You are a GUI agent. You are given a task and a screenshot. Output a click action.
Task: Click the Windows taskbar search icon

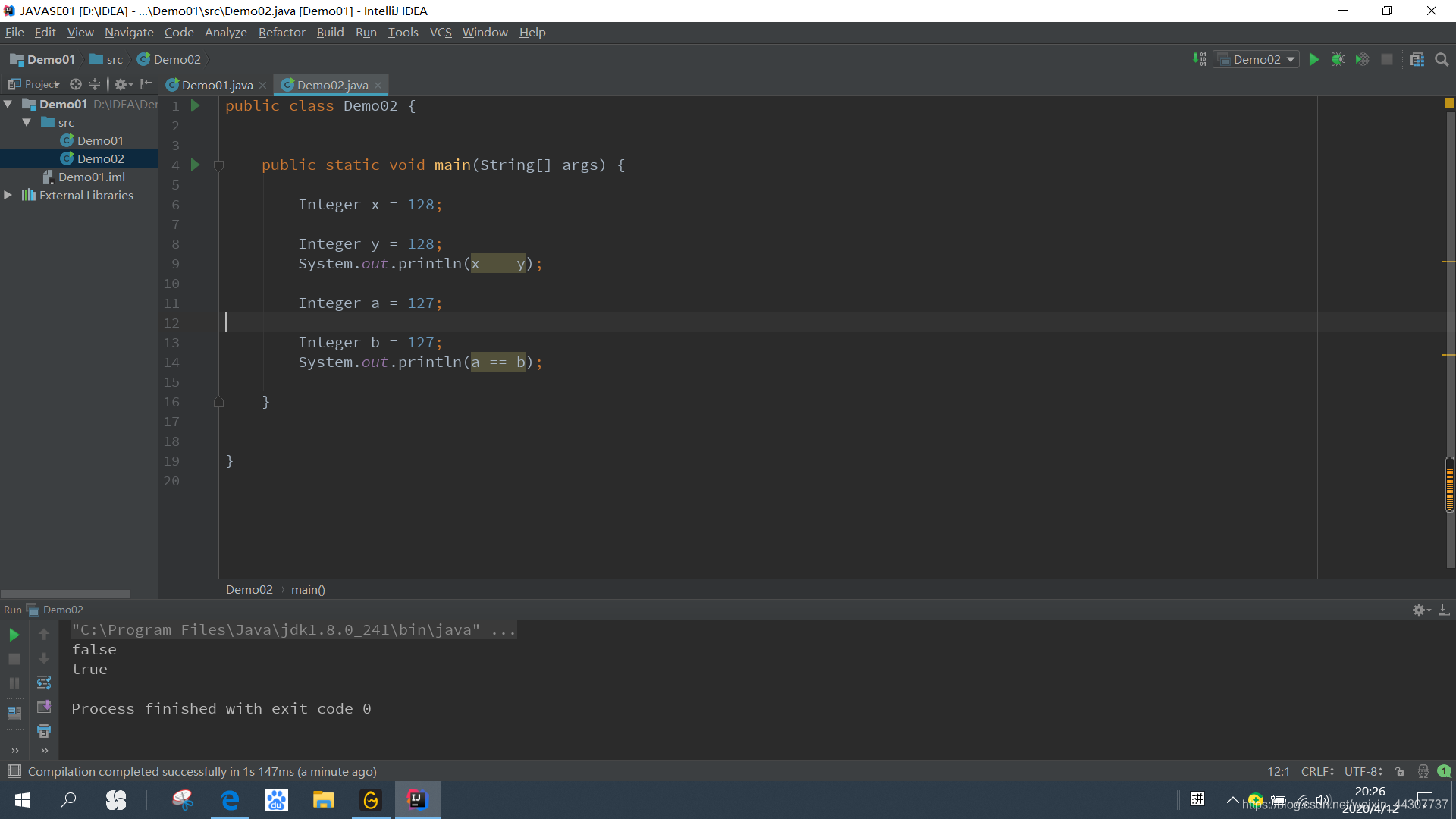[x=69, y=800]
